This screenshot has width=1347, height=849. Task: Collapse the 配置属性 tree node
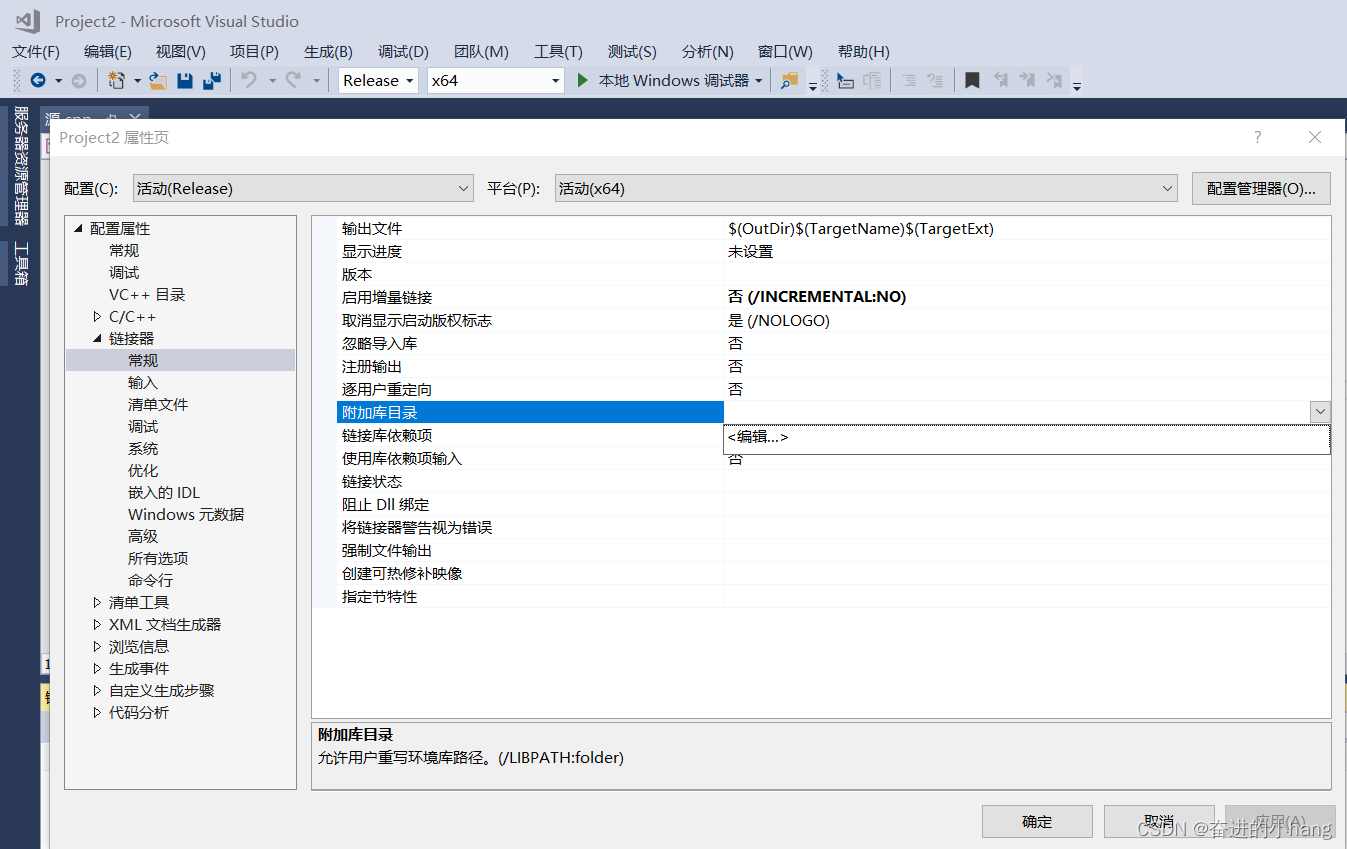coord(78,229)
